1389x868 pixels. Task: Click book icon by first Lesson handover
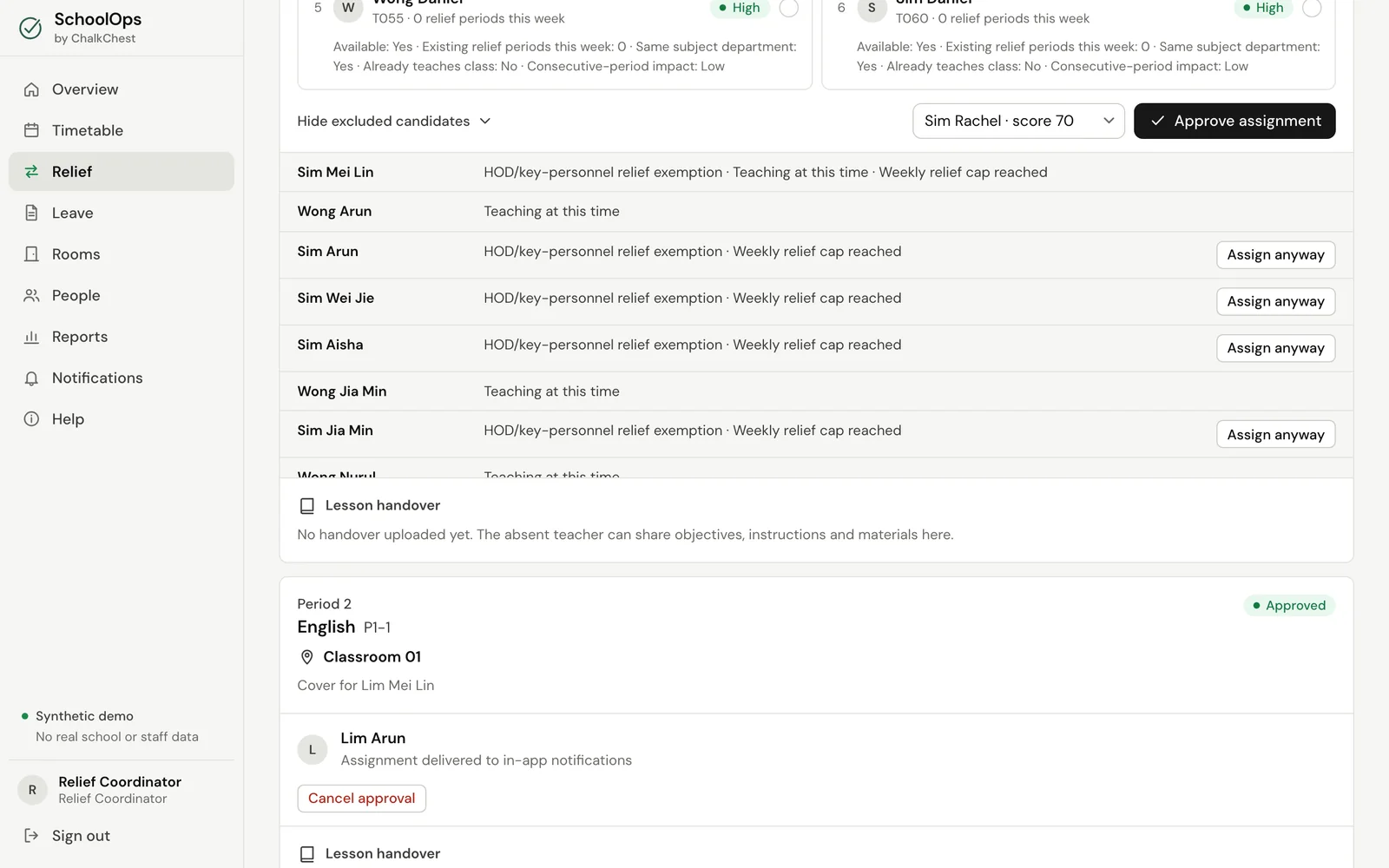[306, 505]
